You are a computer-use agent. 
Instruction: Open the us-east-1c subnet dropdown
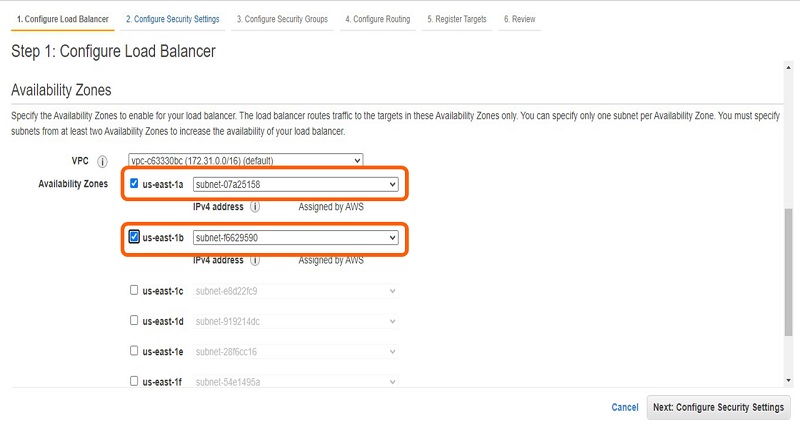click(295, 291)
